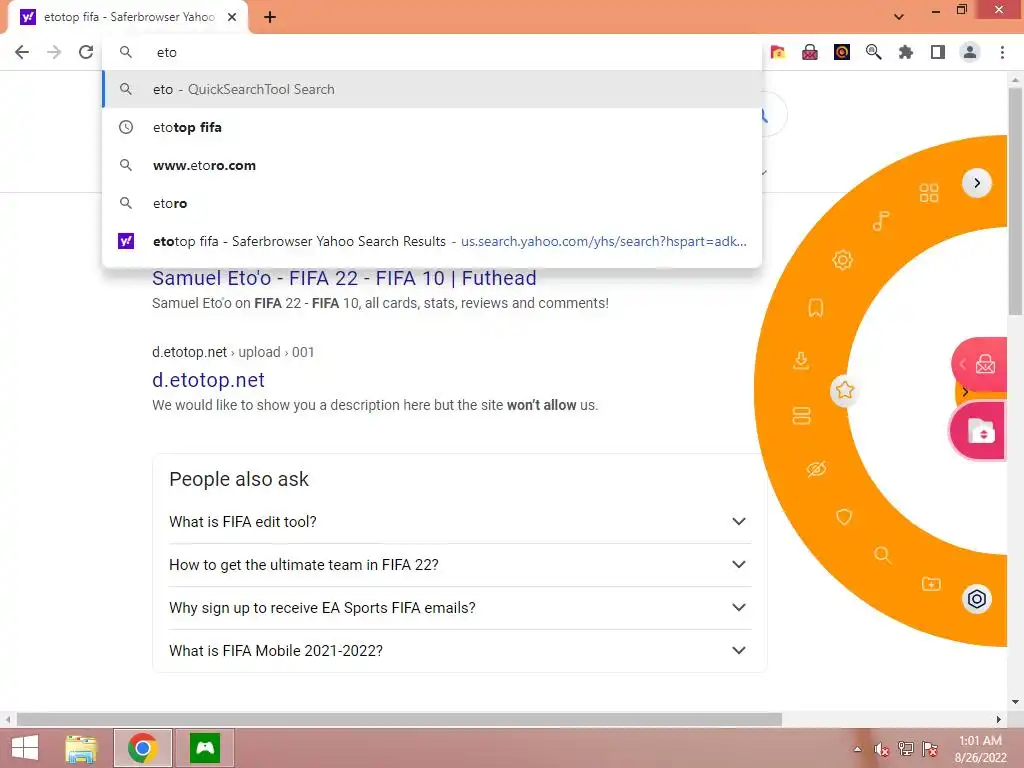Click the add-folder icon on orange ring

point(931,583)
